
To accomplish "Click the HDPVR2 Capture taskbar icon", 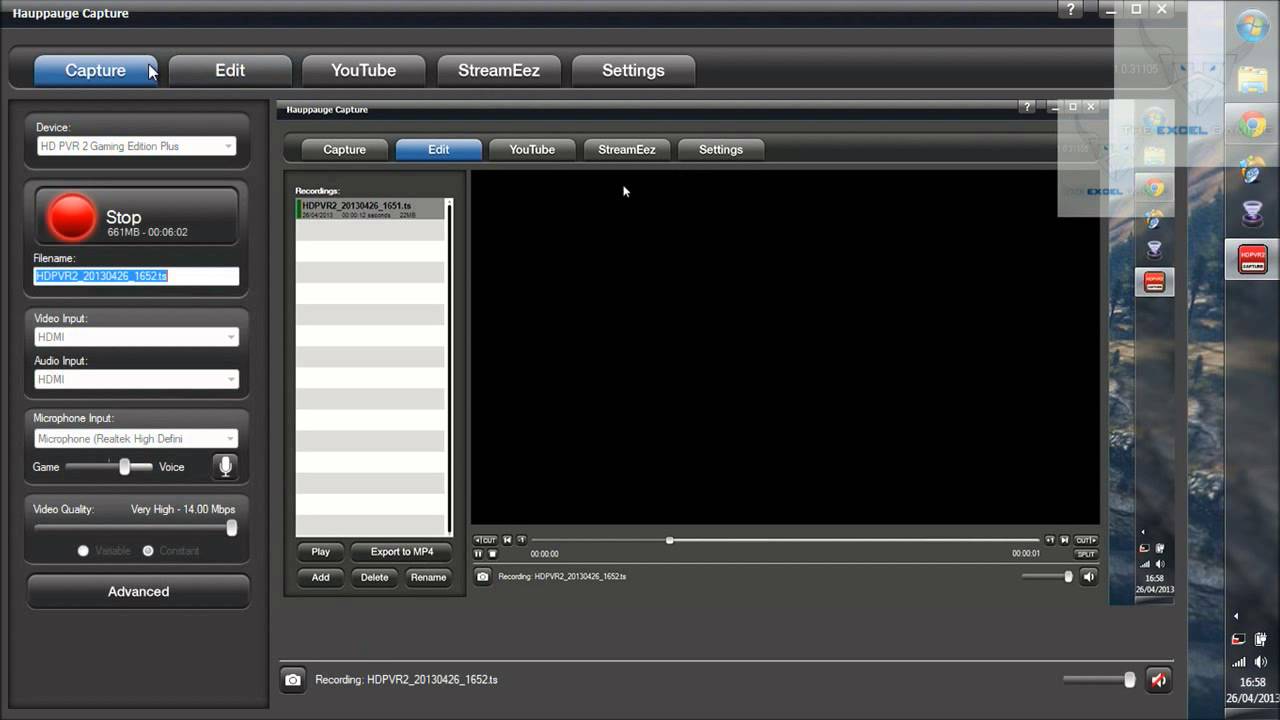I will tap(1252, 260).
